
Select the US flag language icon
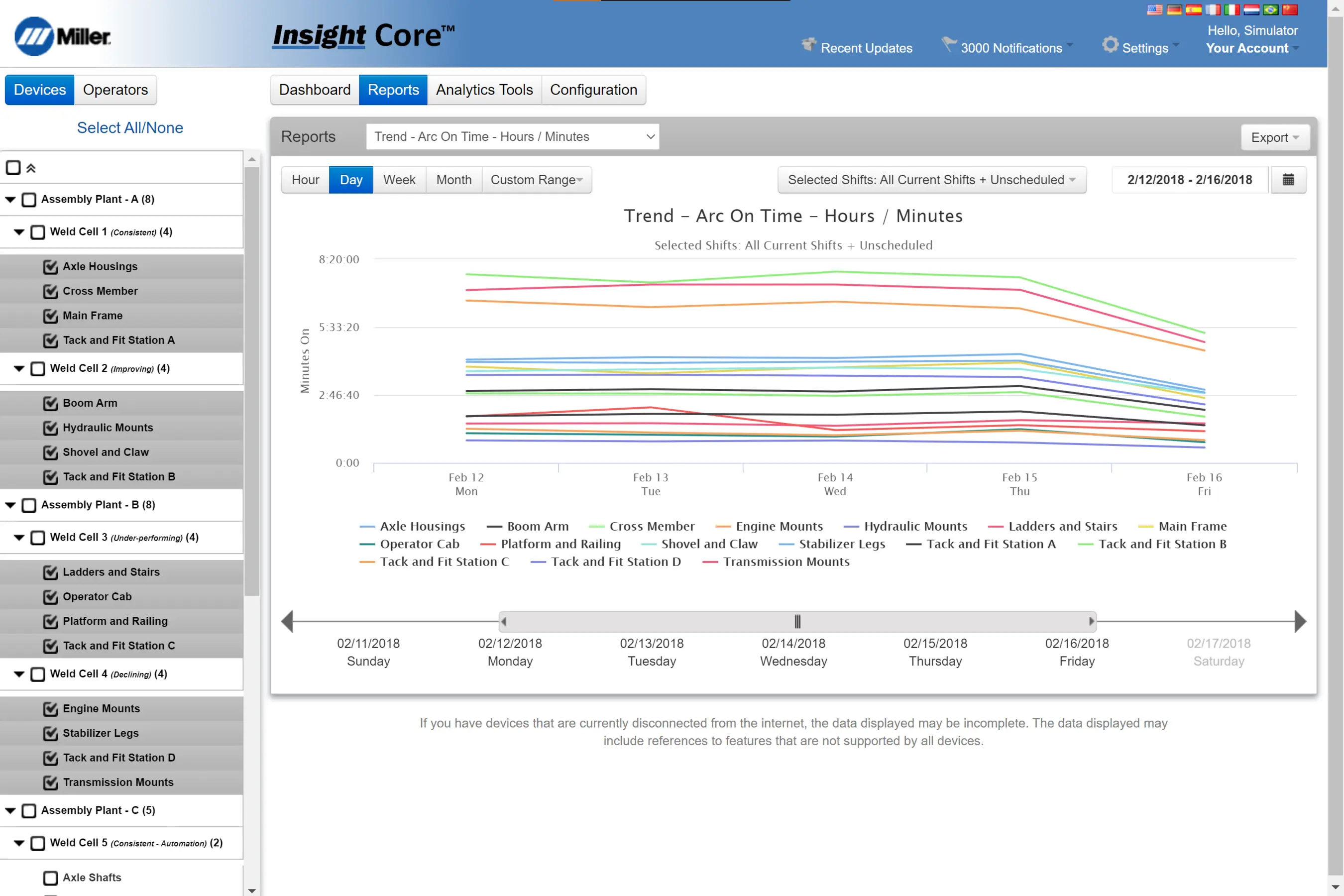point(1154,10)
